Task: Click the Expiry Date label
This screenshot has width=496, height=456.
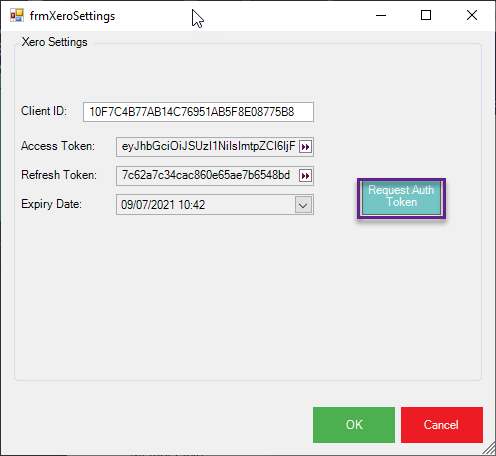Action: [51, 204]
